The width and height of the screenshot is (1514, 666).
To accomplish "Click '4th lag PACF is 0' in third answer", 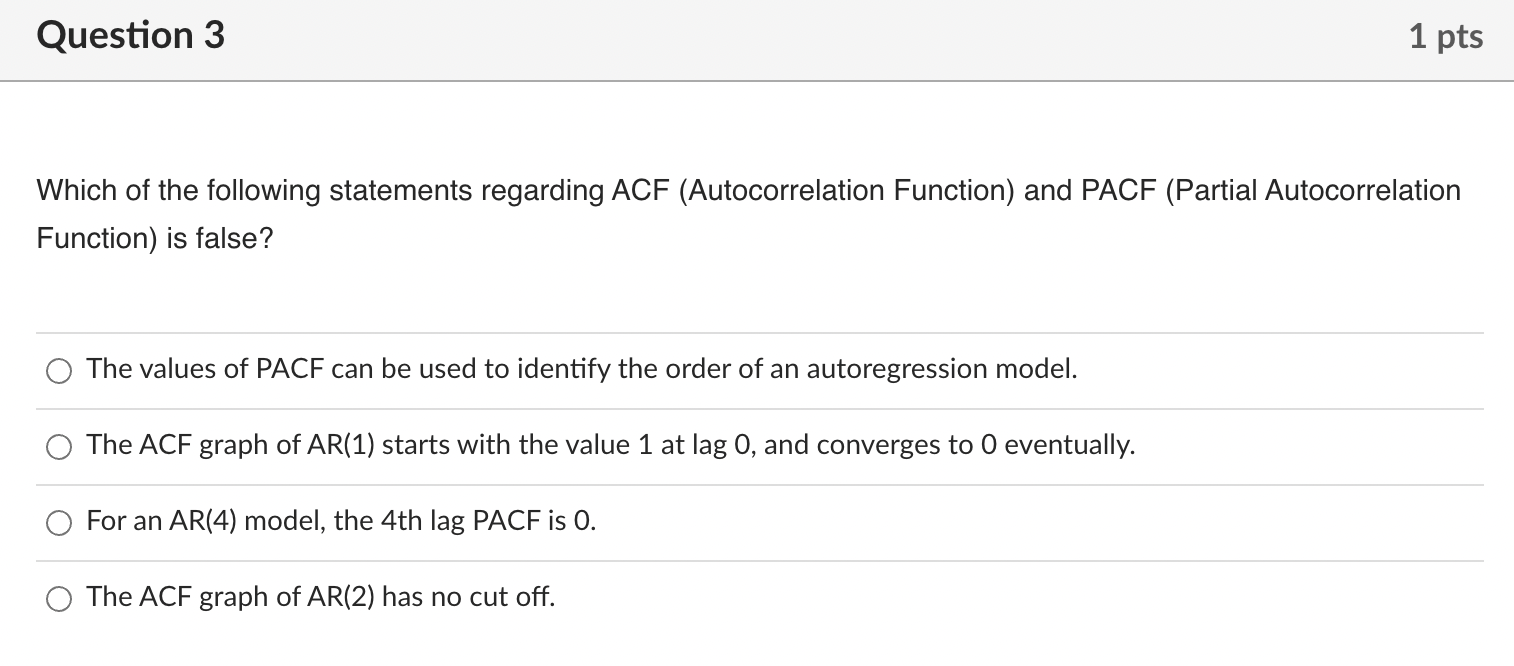I will [489, 521].
